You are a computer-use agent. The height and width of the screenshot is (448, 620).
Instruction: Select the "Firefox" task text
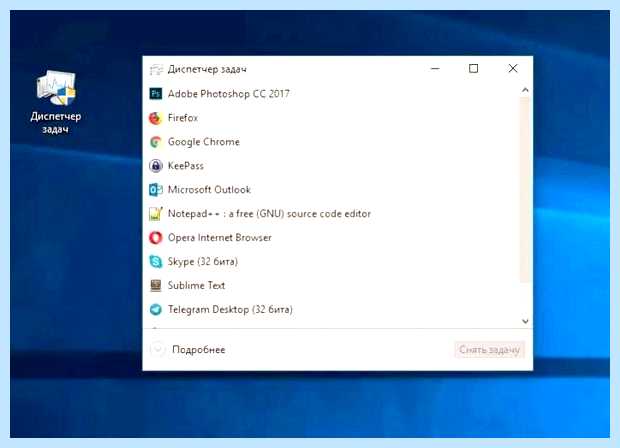pyautogui.click(x=183, y=118)
